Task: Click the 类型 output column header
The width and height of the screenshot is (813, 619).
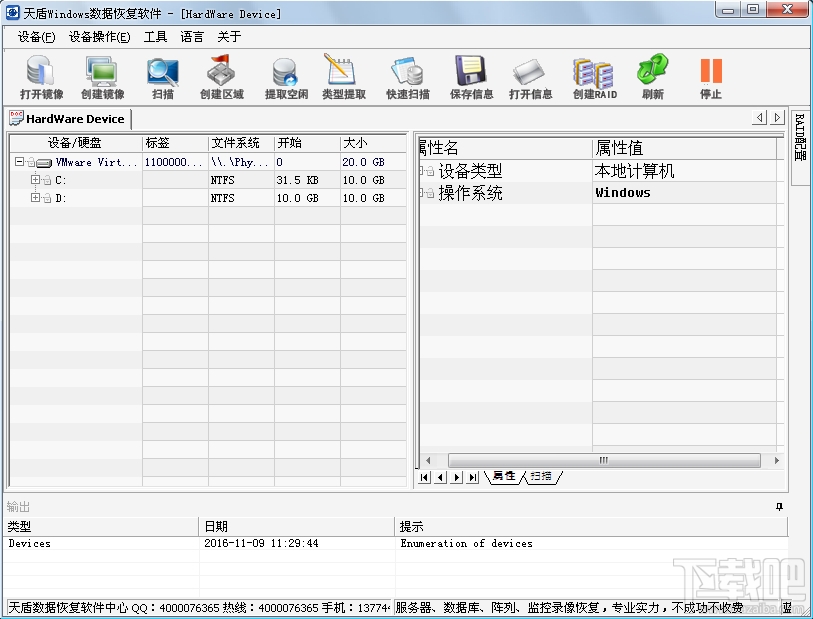Action: (x=101, y=527)
